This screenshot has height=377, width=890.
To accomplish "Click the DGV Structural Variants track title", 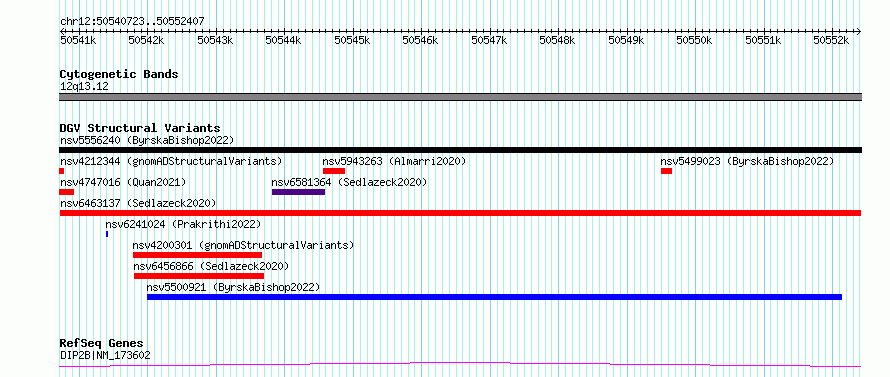I will pos(140,128).
